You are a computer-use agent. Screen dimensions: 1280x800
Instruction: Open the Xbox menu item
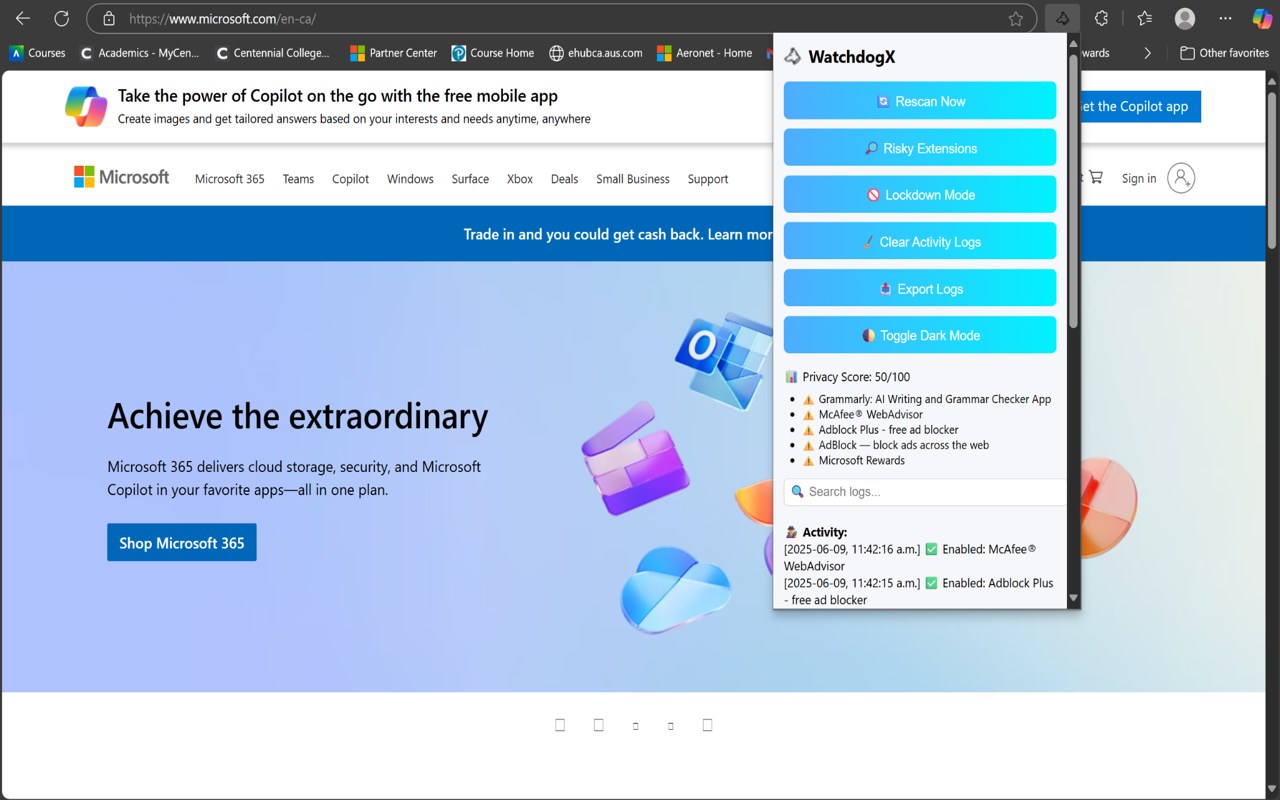point(520,179)
